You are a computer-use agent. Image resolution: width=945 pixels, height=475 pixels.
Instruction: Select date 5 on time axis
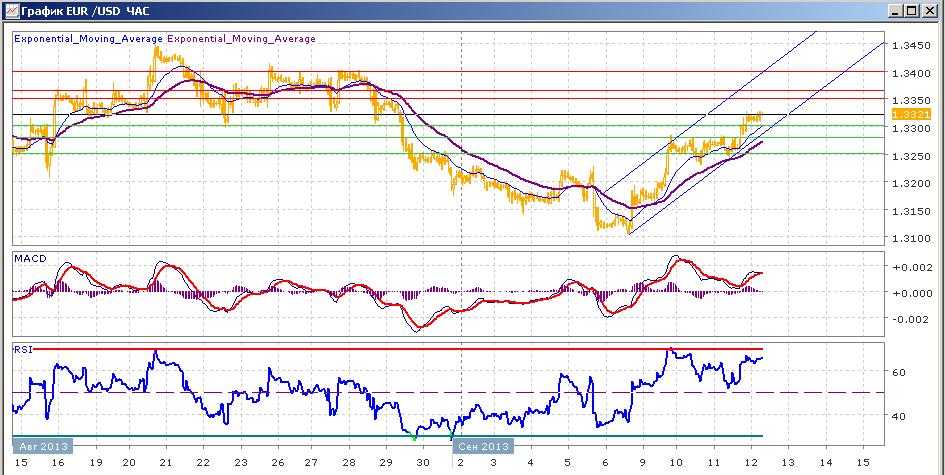tap(568, 462)
